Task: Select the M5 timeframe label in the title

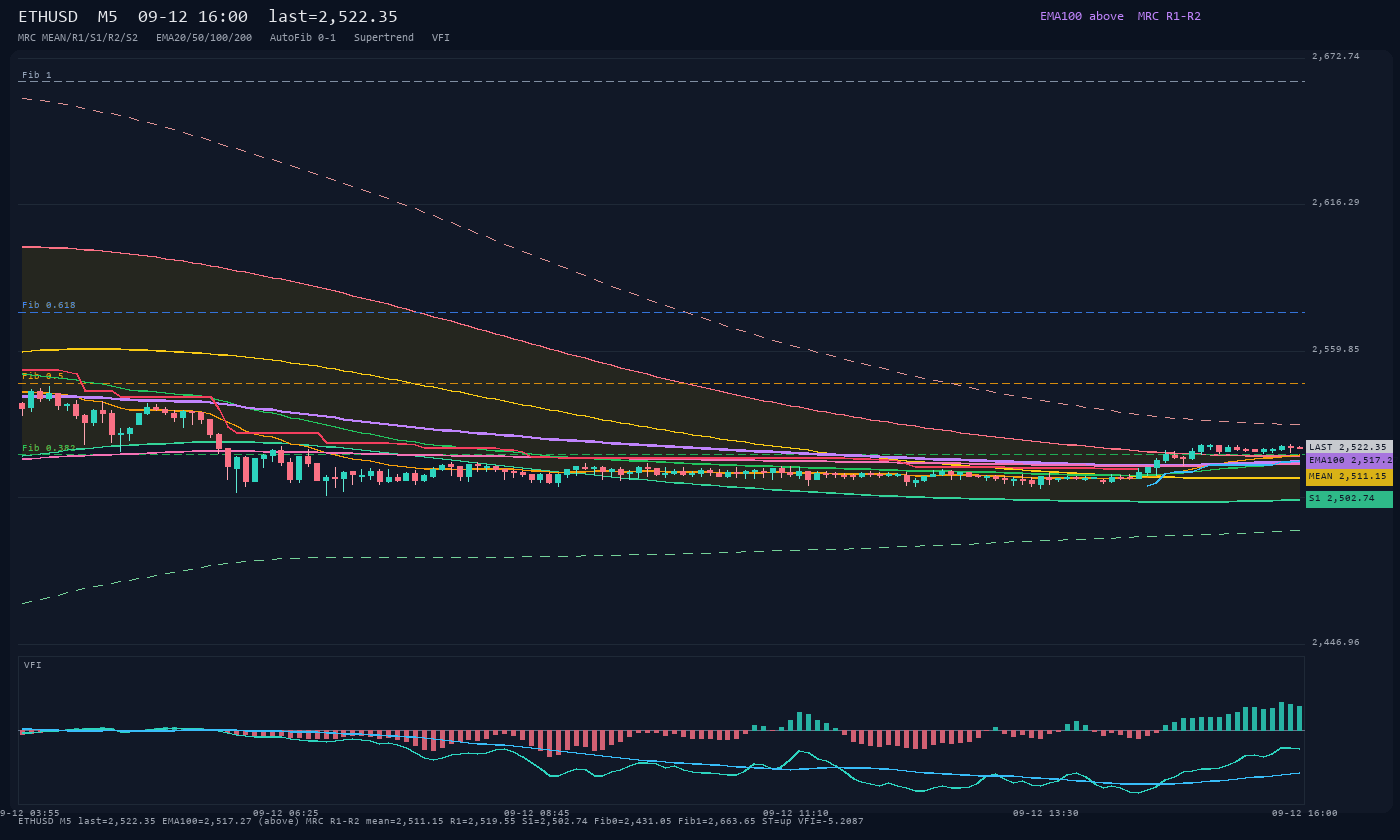Action: [x=107, y=17]
